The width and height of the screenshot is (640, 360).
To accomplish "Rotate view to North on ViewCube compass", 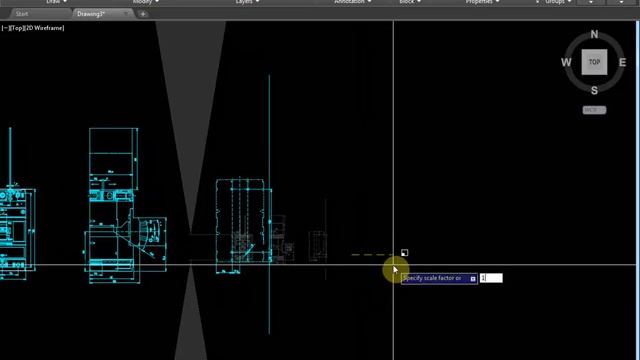I will 594,35.
